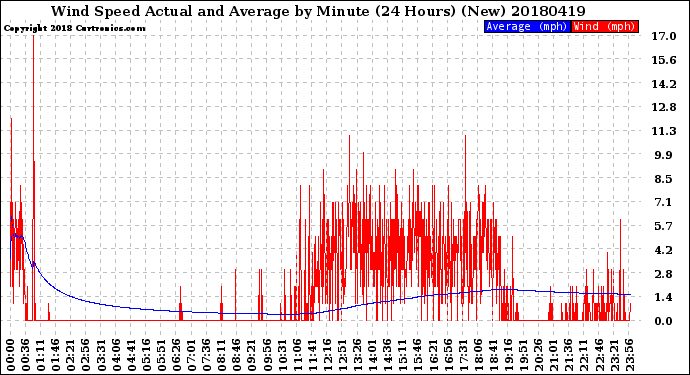
Task: Click the 16:56 time axis label
Action: click(x=448, y=355)
